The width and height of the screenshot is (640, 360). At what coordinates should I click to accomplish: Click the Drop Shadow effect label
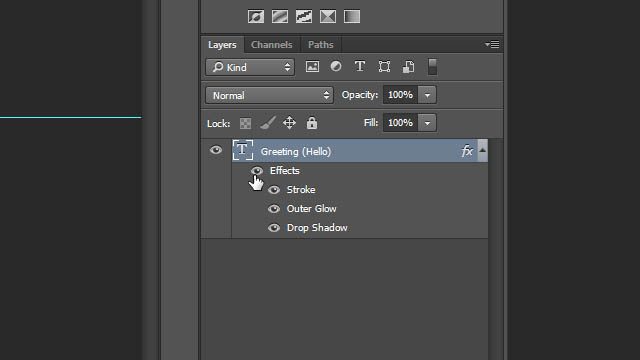coord(317,228)
